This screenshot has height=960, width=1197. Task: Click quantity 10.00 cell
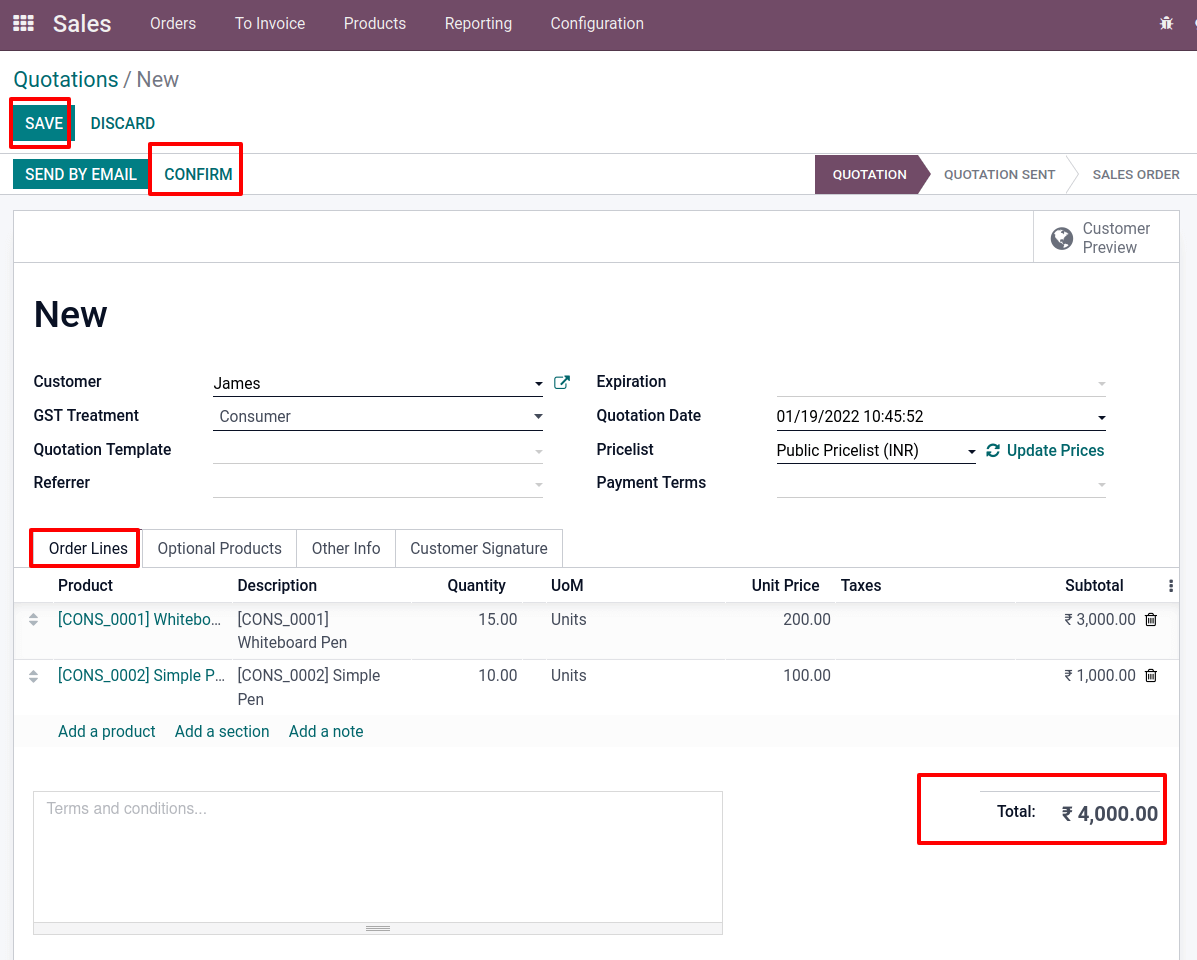497,675
